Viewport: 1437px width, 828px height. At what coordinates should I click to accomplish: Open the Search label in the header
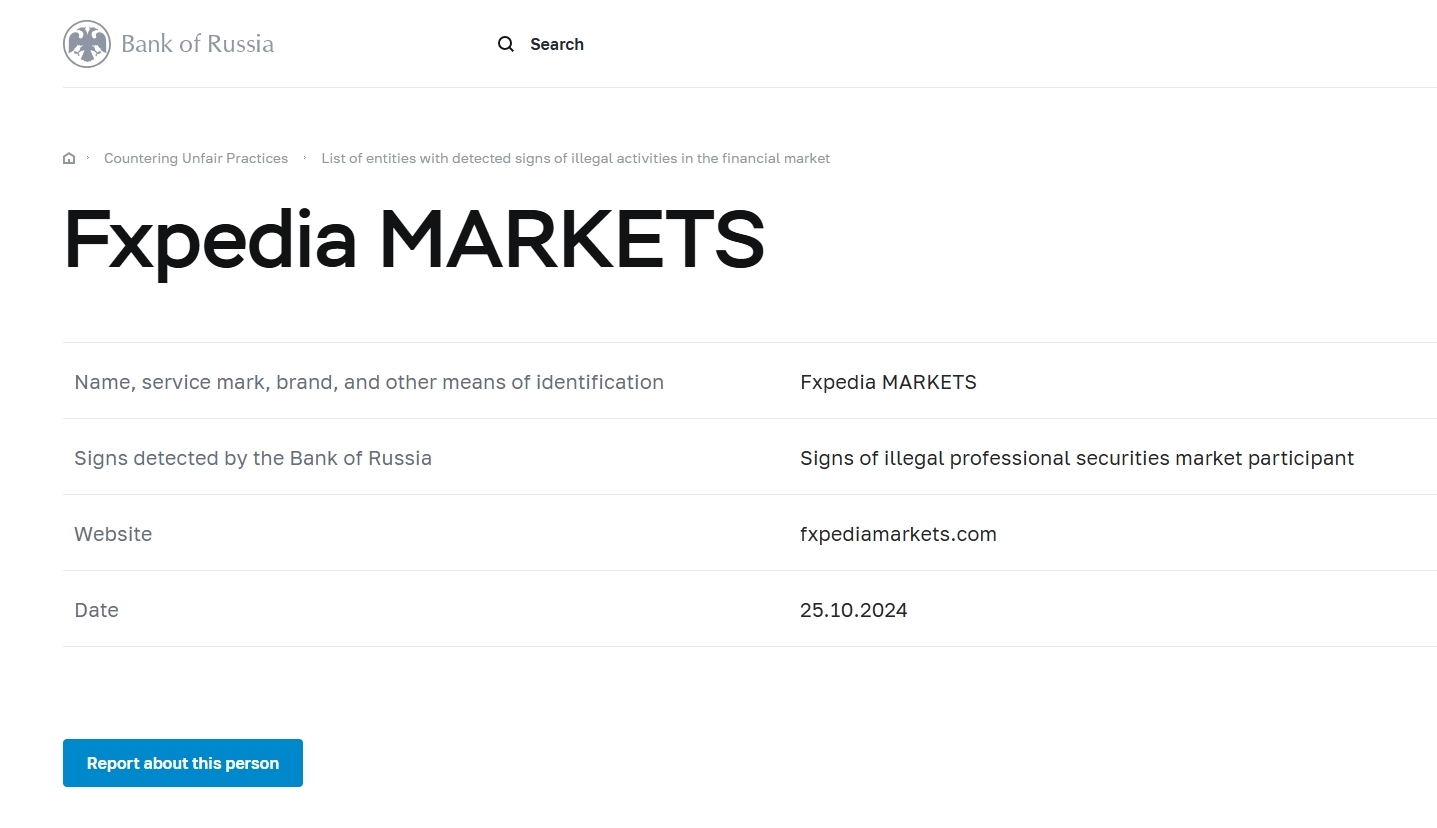coord(556,44)
